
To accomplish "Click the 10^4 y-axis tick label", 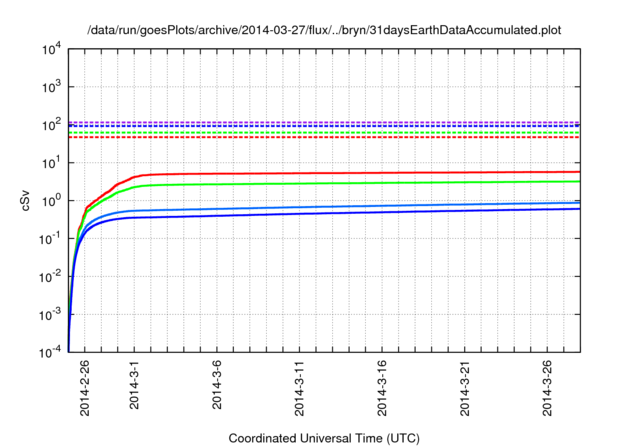I will 51,49.
